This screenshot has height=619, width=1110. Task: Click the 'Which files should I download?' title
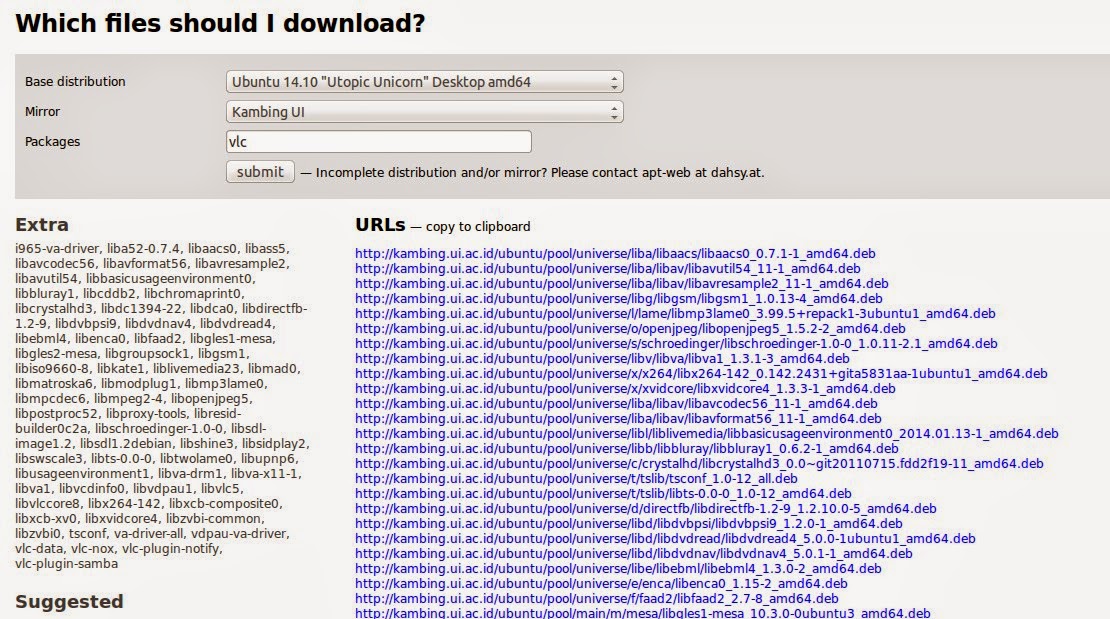(220, 23)
